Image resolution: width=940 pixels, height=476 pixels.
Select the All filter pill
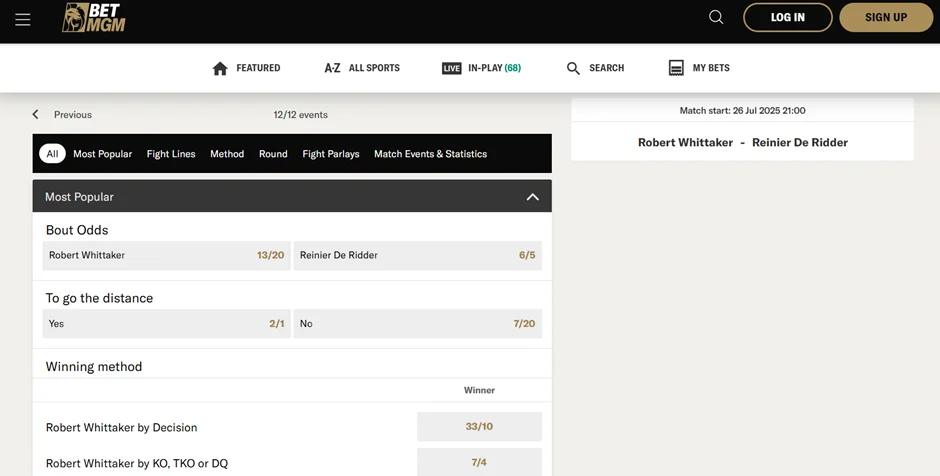(x=52, y=154)
